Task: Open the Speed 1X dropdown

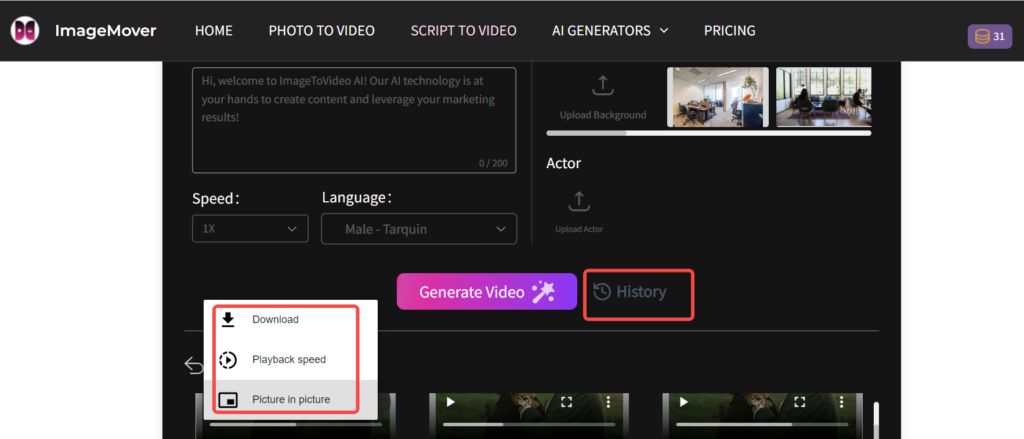Action: click(250, 229)
